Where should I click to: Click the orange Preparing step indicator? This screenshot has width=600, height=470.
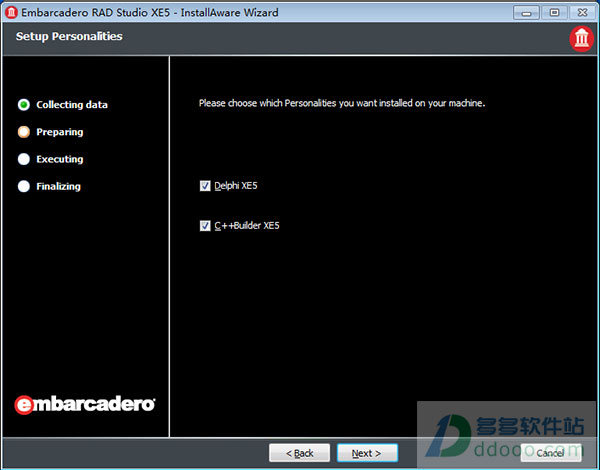coord(24,132)
